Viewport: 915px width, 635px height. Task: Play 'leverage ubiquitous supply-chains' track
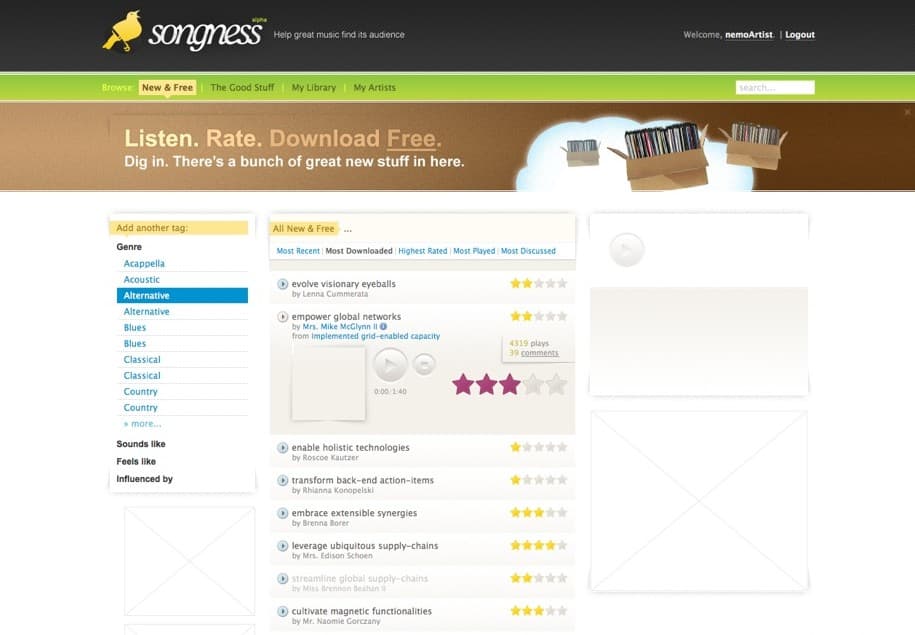coord(283,546)
